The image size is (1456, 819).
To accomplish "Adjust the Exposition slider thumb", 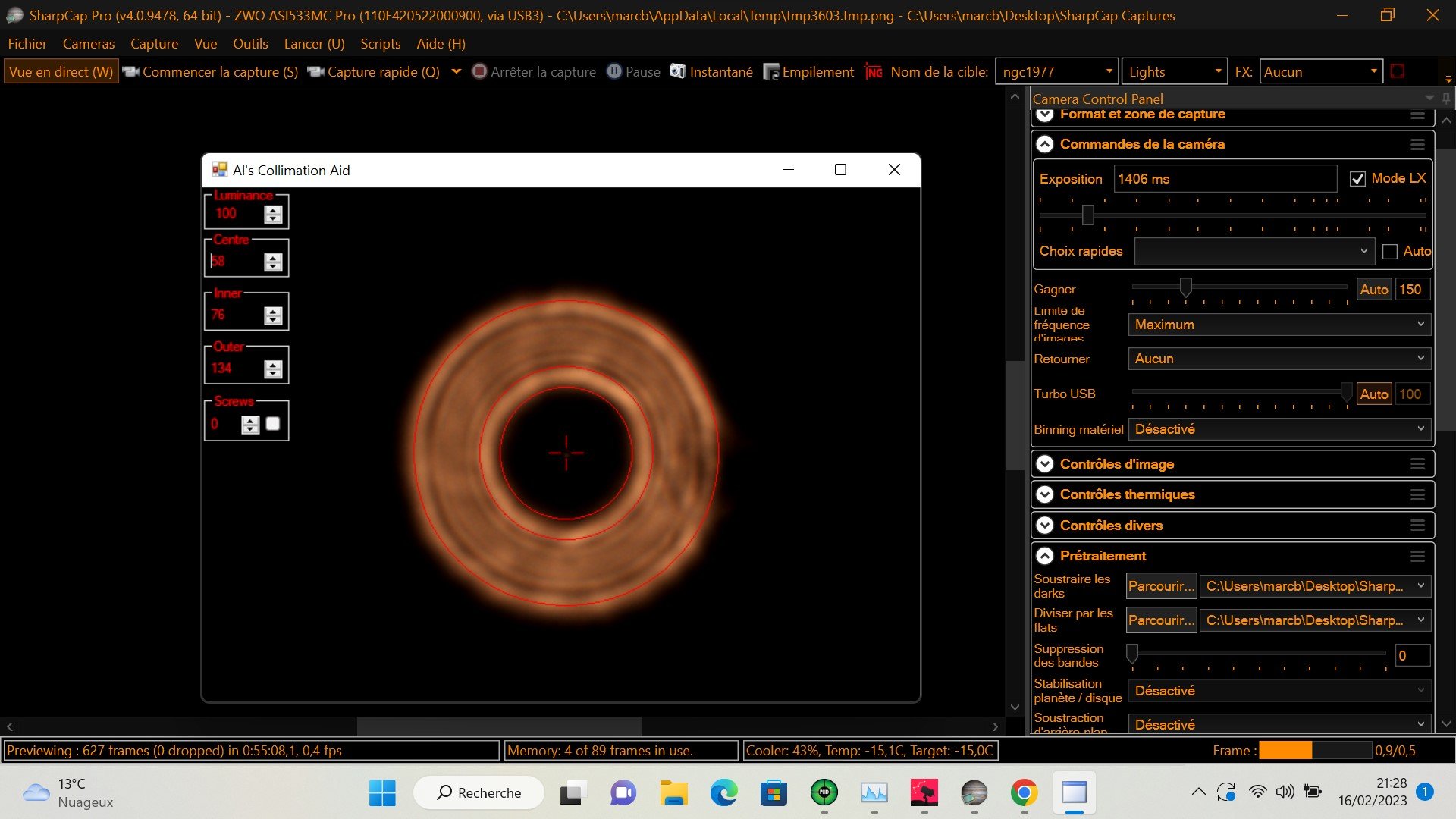I will tap(1088, 215).
